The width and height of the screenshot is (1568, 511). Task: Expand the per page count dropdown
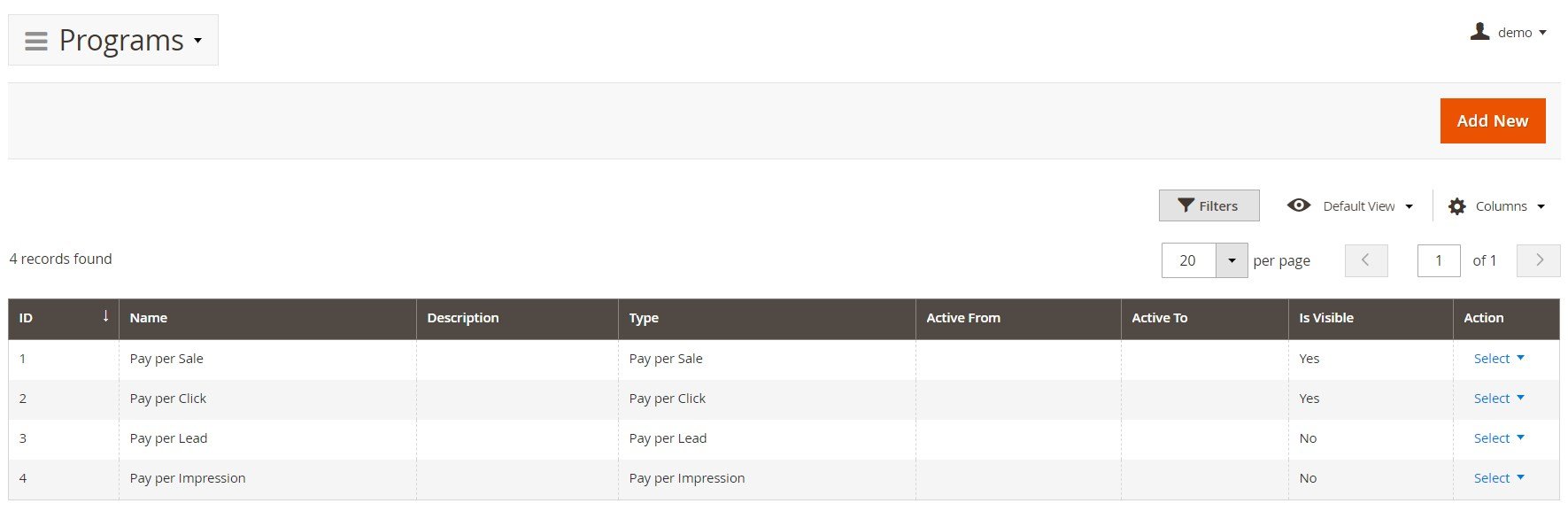[x=1232, y=260]
